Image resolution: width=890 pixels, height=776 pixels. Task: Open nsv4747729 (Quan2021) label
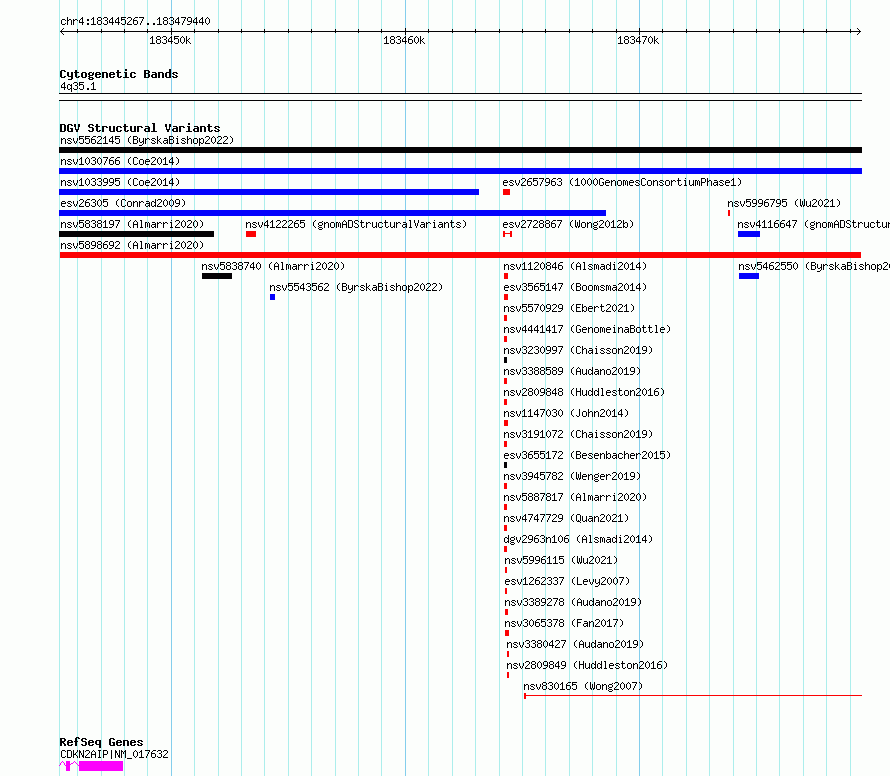pyautogui.click(x=566, y=518)
